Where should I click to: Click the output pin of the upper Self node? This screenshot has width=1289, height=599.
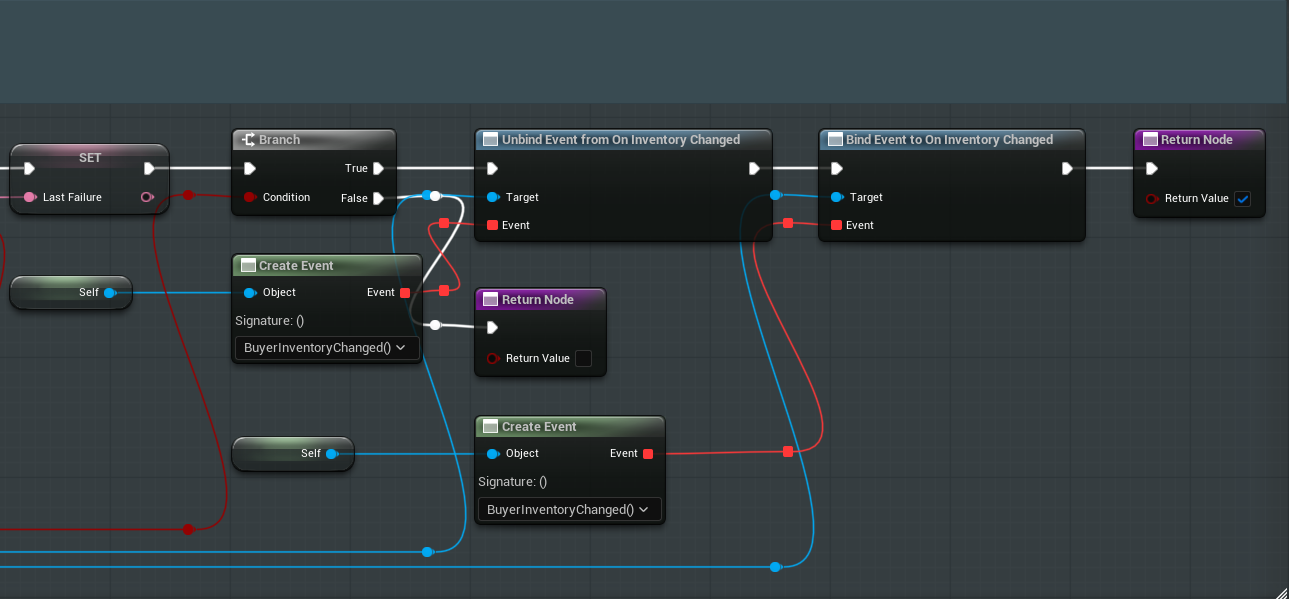tap(109, 292)
